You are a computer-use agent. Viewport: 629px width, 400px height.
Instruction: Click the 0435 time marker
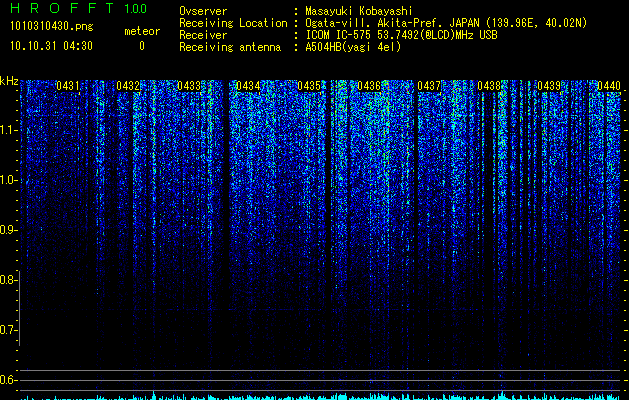pos(309,86)
